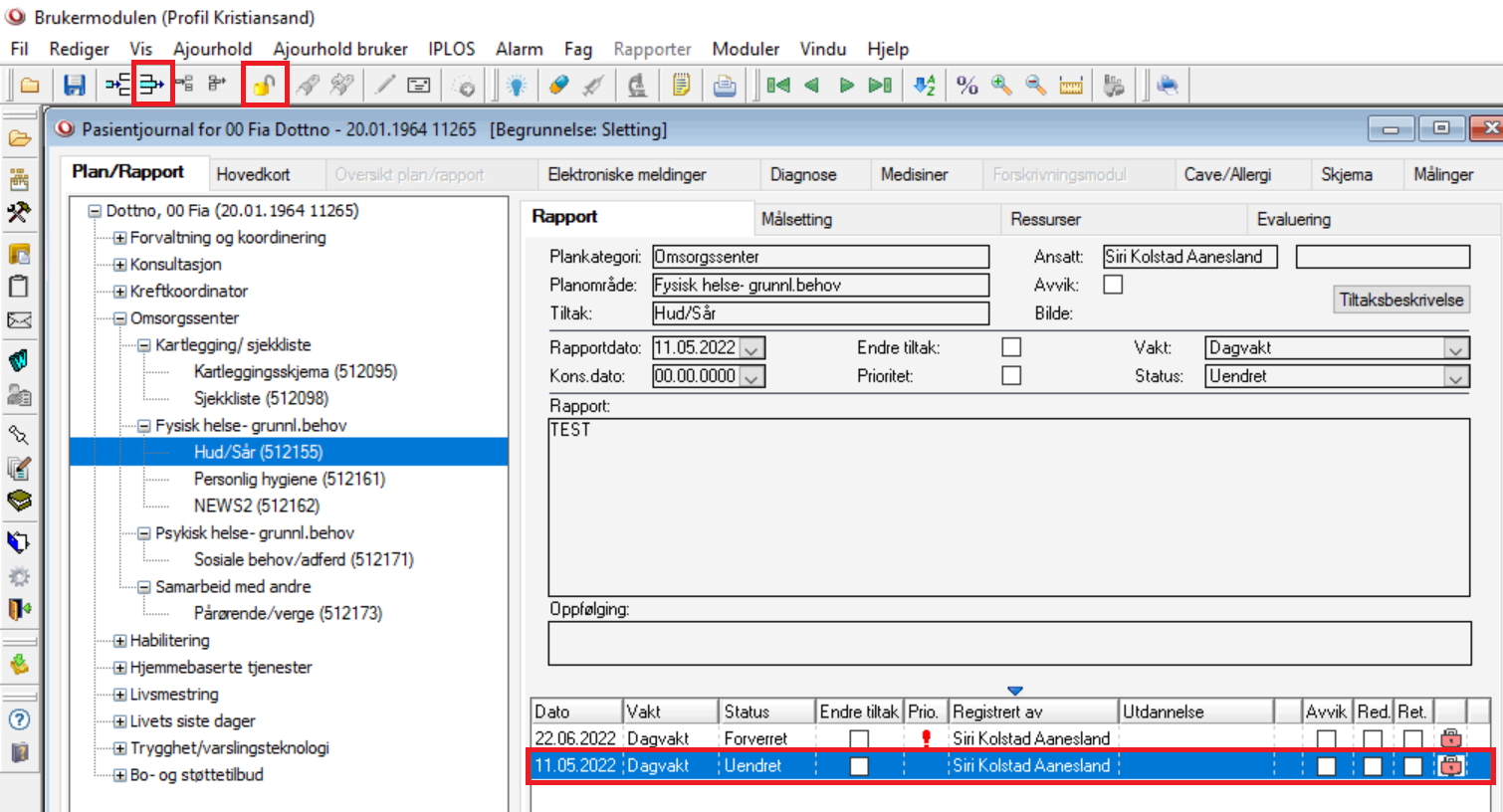Screen dimensions: 1503x812
Task: Click the microscope toolbar icon
Action: (637, 86)
